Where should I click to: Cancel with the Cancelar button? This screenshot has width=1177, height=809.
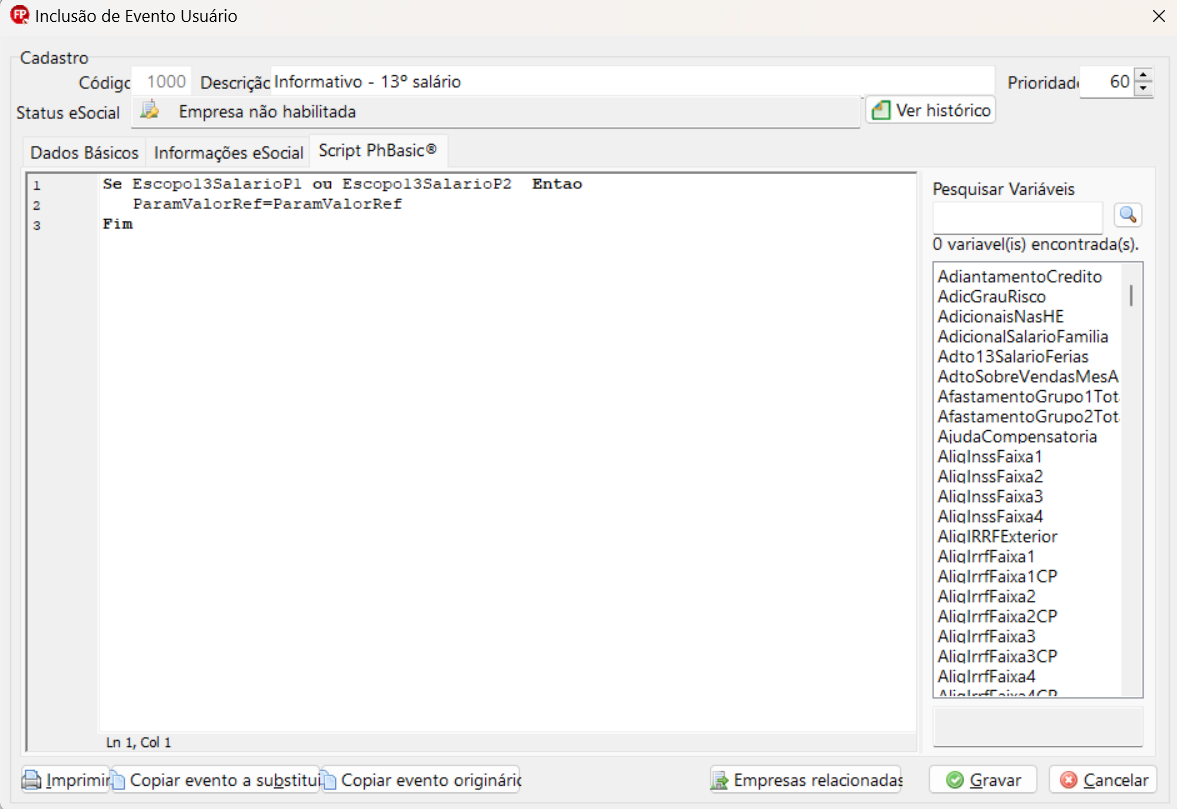coord(1103,780)
